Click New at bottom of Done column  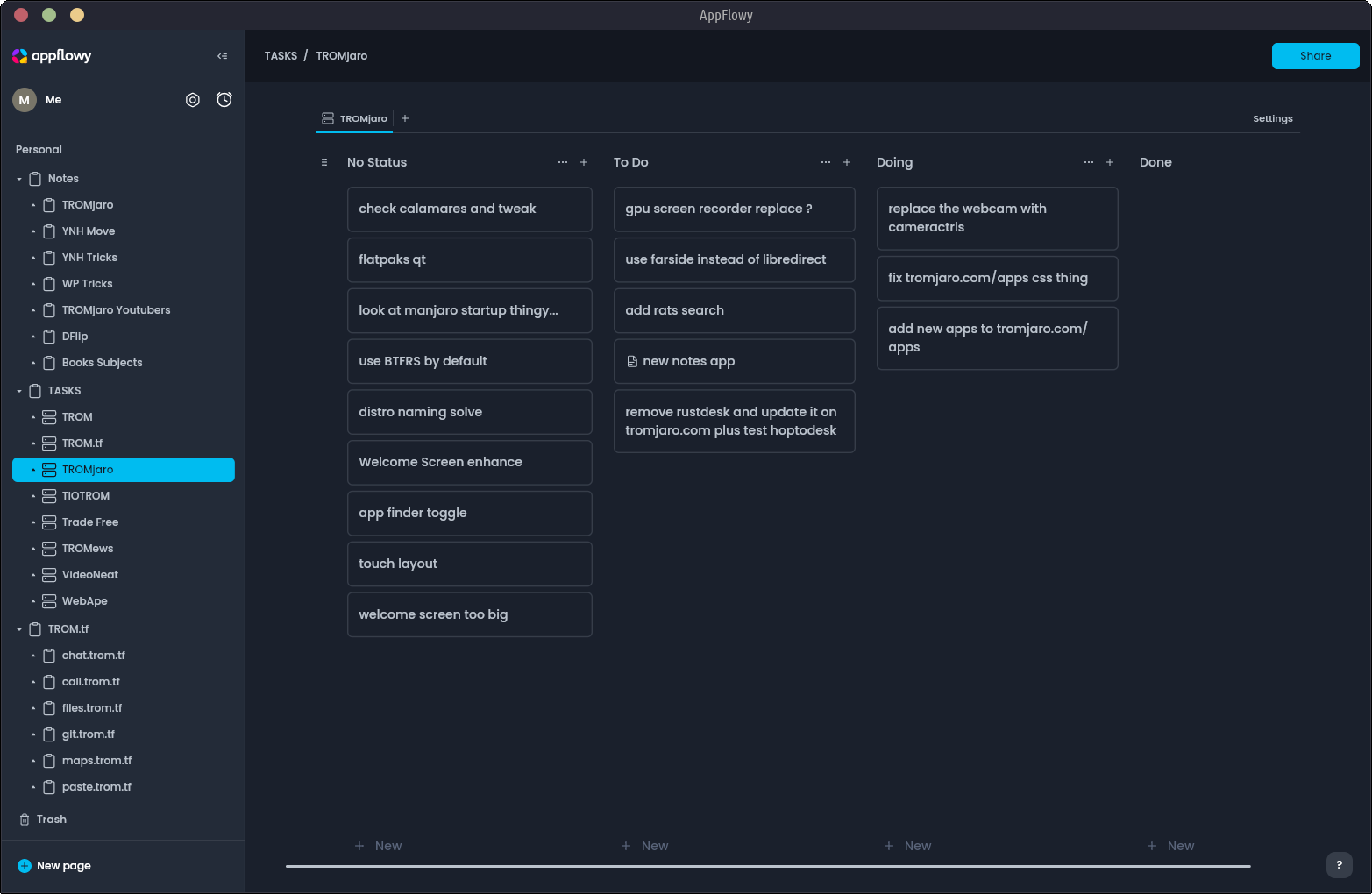1170,846
